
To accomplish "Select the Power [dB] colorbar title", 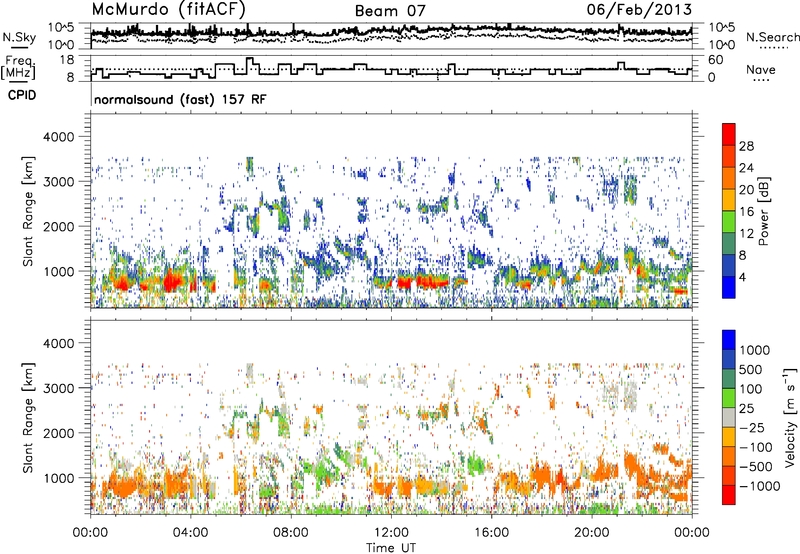I will [763, 211].
